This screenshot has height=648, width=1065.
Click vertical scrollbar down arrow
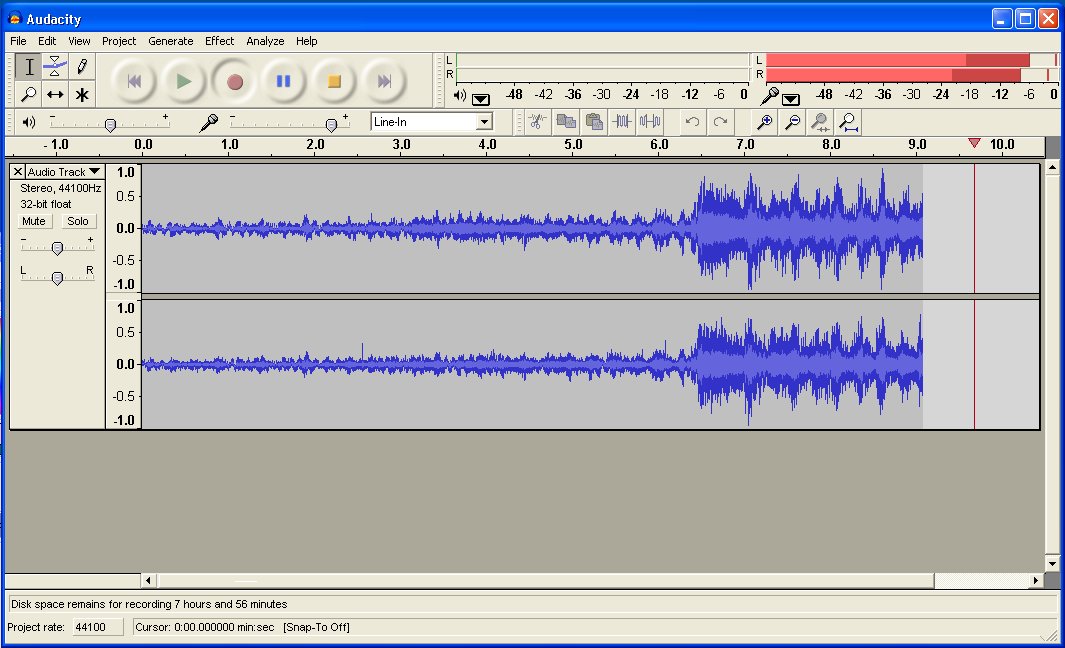click(1052, 563)
